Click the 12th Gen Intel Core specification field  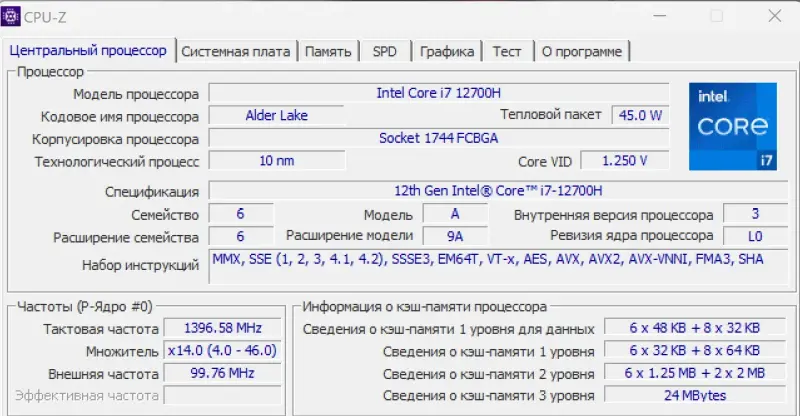tap(498, 191)
